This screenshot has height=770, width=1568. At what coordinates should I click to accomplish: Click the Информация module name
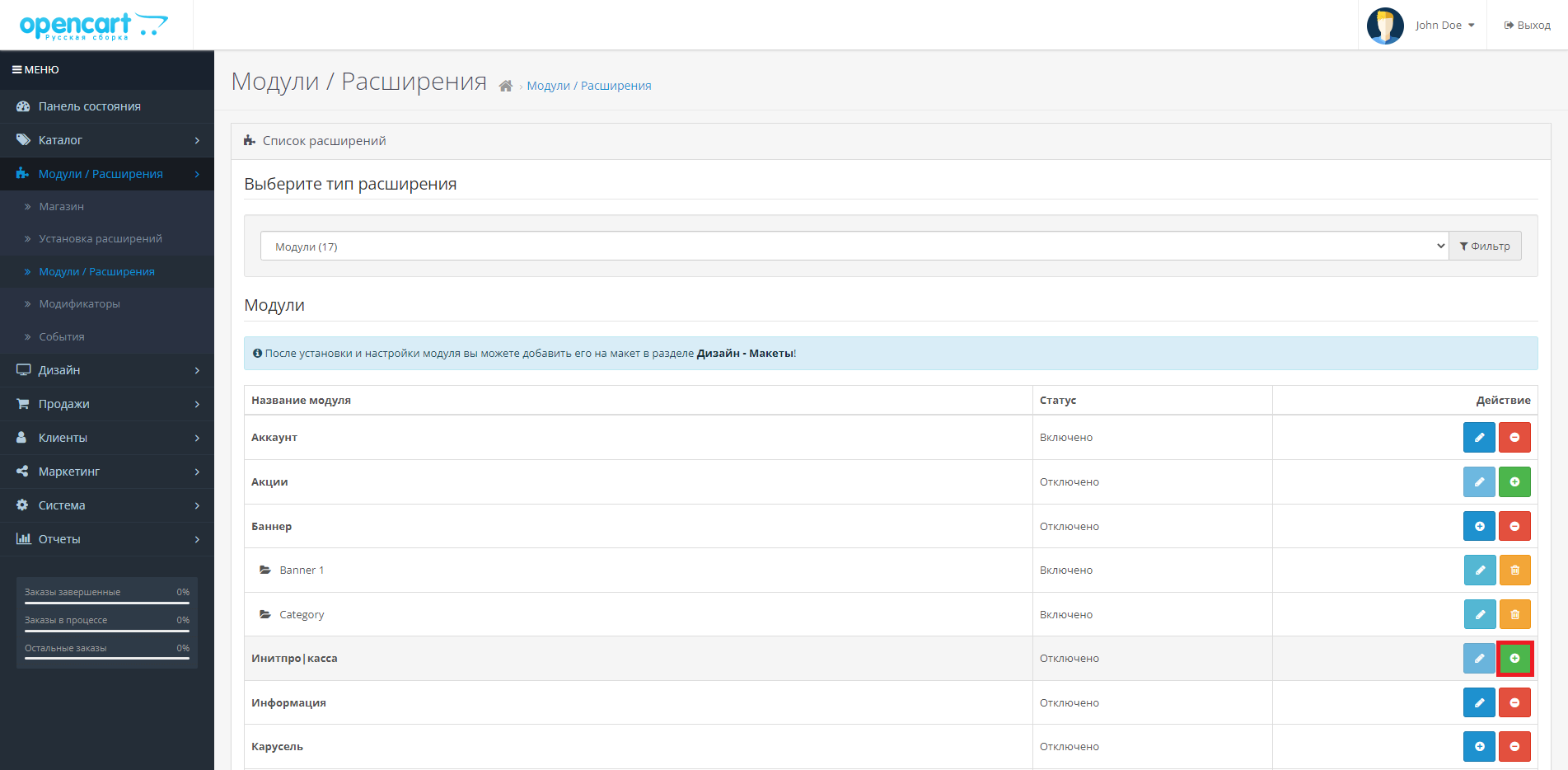point(288,702)
